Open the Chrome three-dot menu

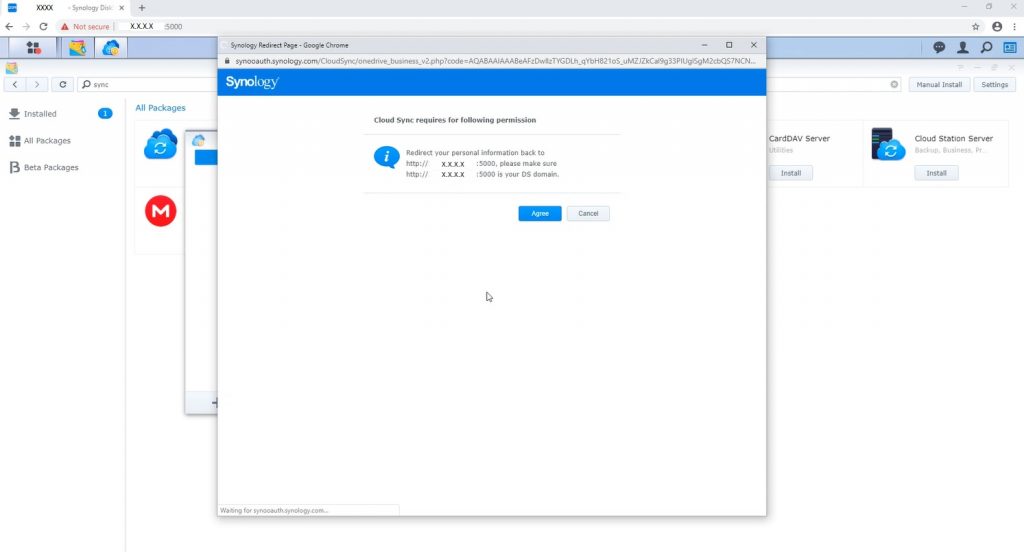point(1014,27)
